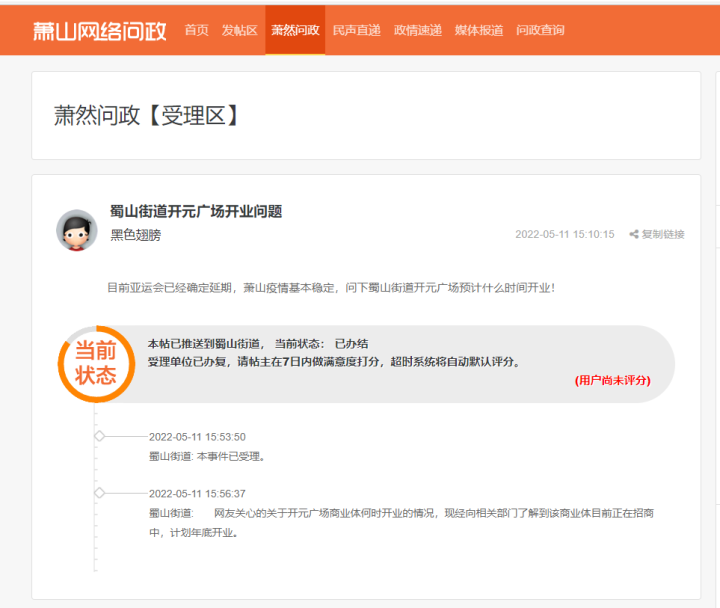The width and height of the screenshot is (720, 608).
Task: Select the 已办结 status text
Action: pos(351,344)
